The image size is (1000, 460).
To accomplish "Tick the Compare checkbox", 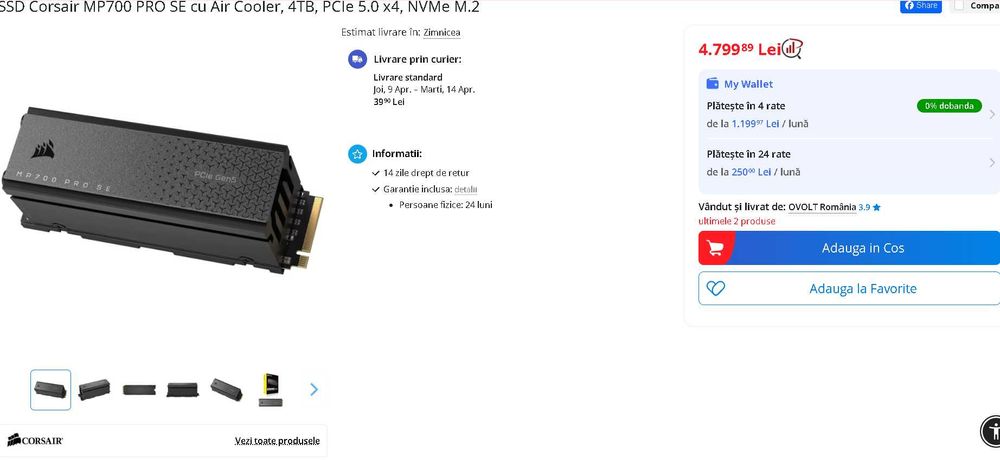I will 959,5.
